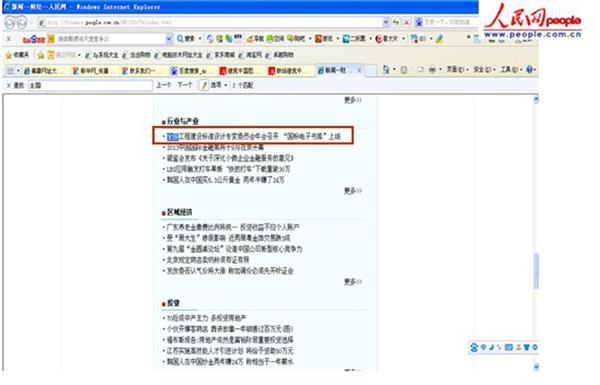Click the green Refresh page icon
600x385 pixels.
(x=396, y=23)
